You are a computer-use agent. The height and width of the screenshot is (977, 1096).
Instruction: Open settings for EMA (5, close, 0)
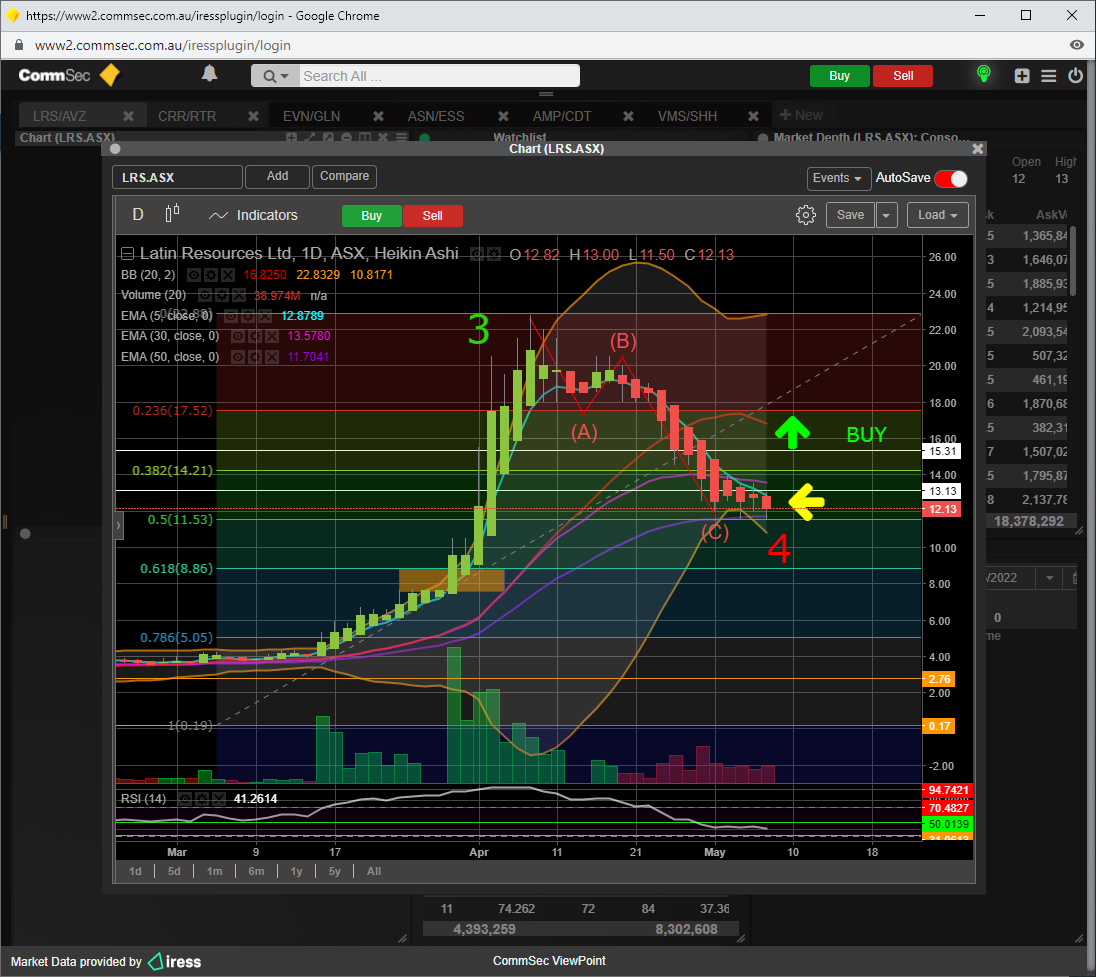[248, 316]
